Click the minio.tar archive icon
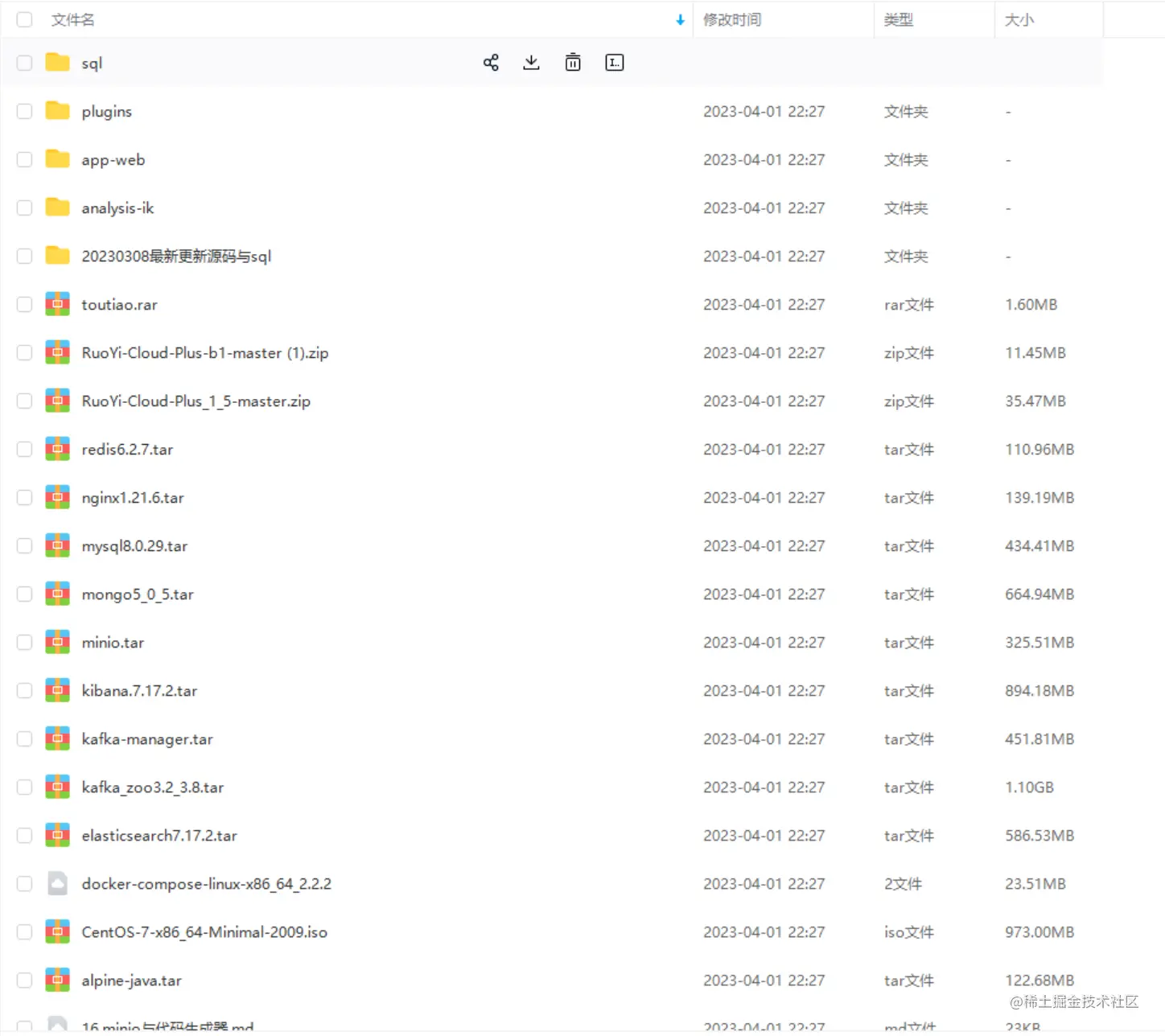The height and width of the screenshot is (1036, 1165). coord(57,642)
